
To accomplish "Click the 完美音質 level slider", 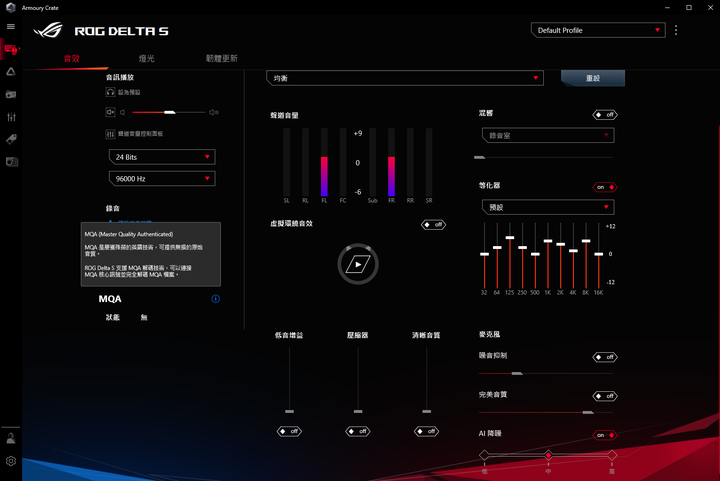I will [x=546, y=413].
